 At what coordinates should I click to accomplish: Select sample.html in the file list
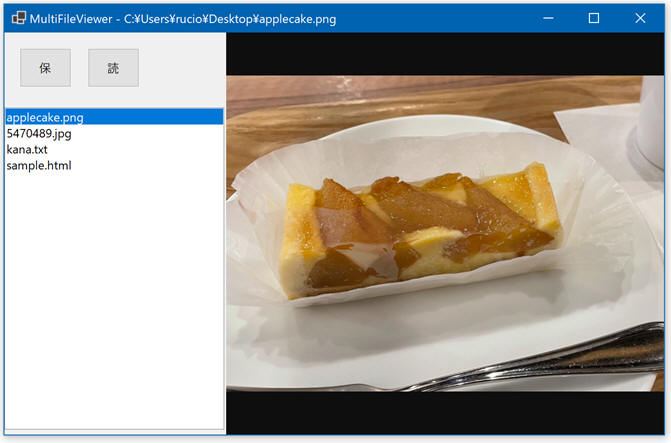114,165
